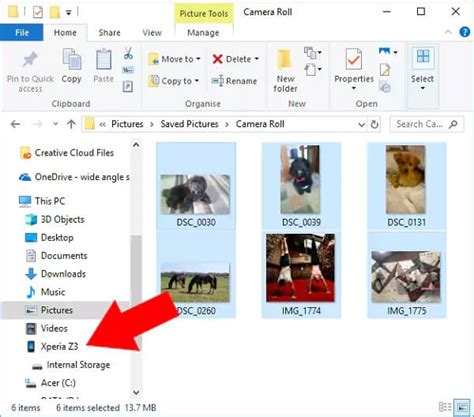Click the Paste shortcut icon

pyautogui.click(x=128, y=87)
